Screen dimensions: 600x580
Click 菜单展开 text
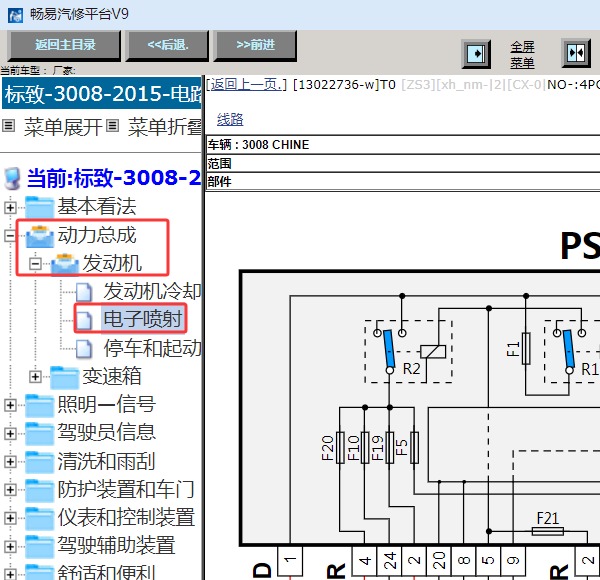[64, 127]
